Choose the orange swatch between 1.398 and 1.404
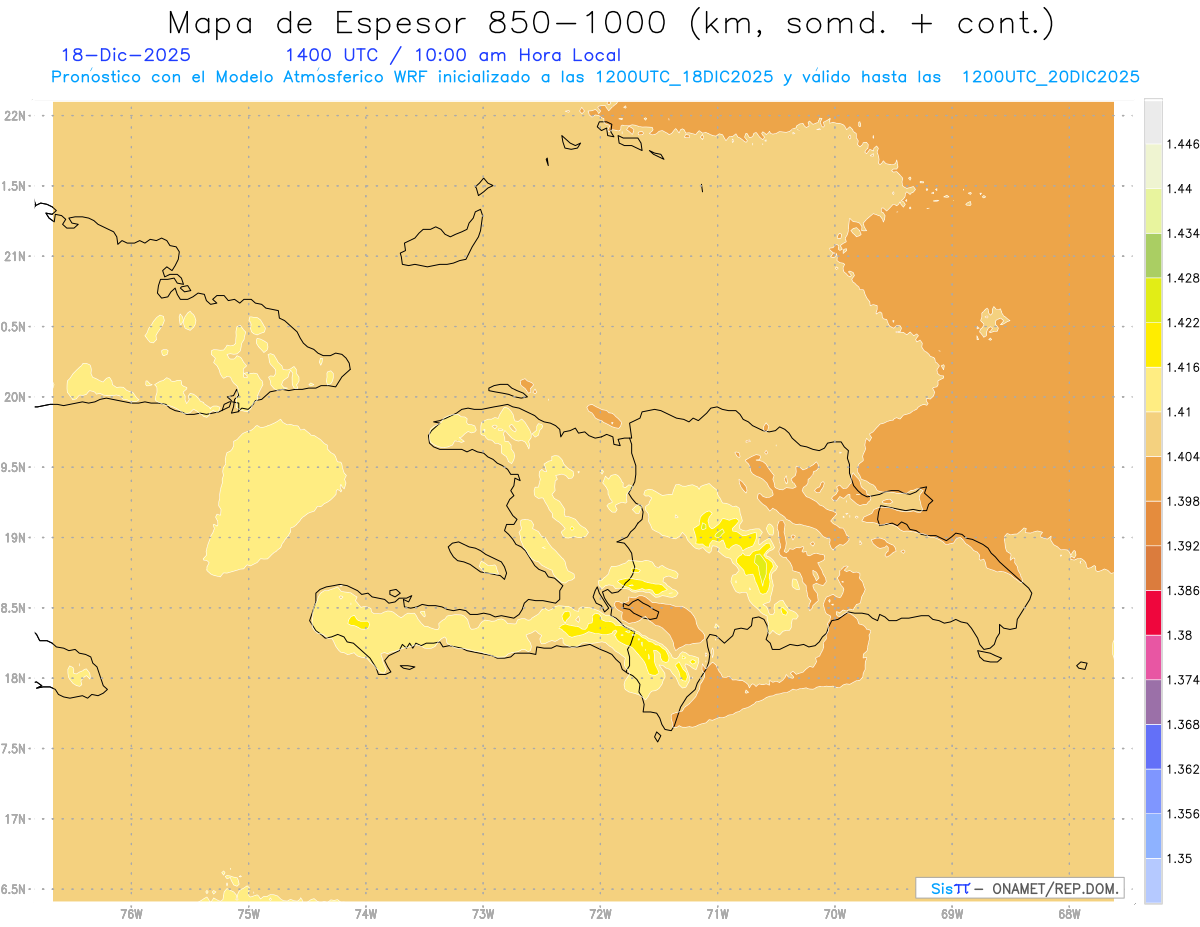This screenshot has width=1200, height=927. pyautogui.click(x=1153, y=478)
